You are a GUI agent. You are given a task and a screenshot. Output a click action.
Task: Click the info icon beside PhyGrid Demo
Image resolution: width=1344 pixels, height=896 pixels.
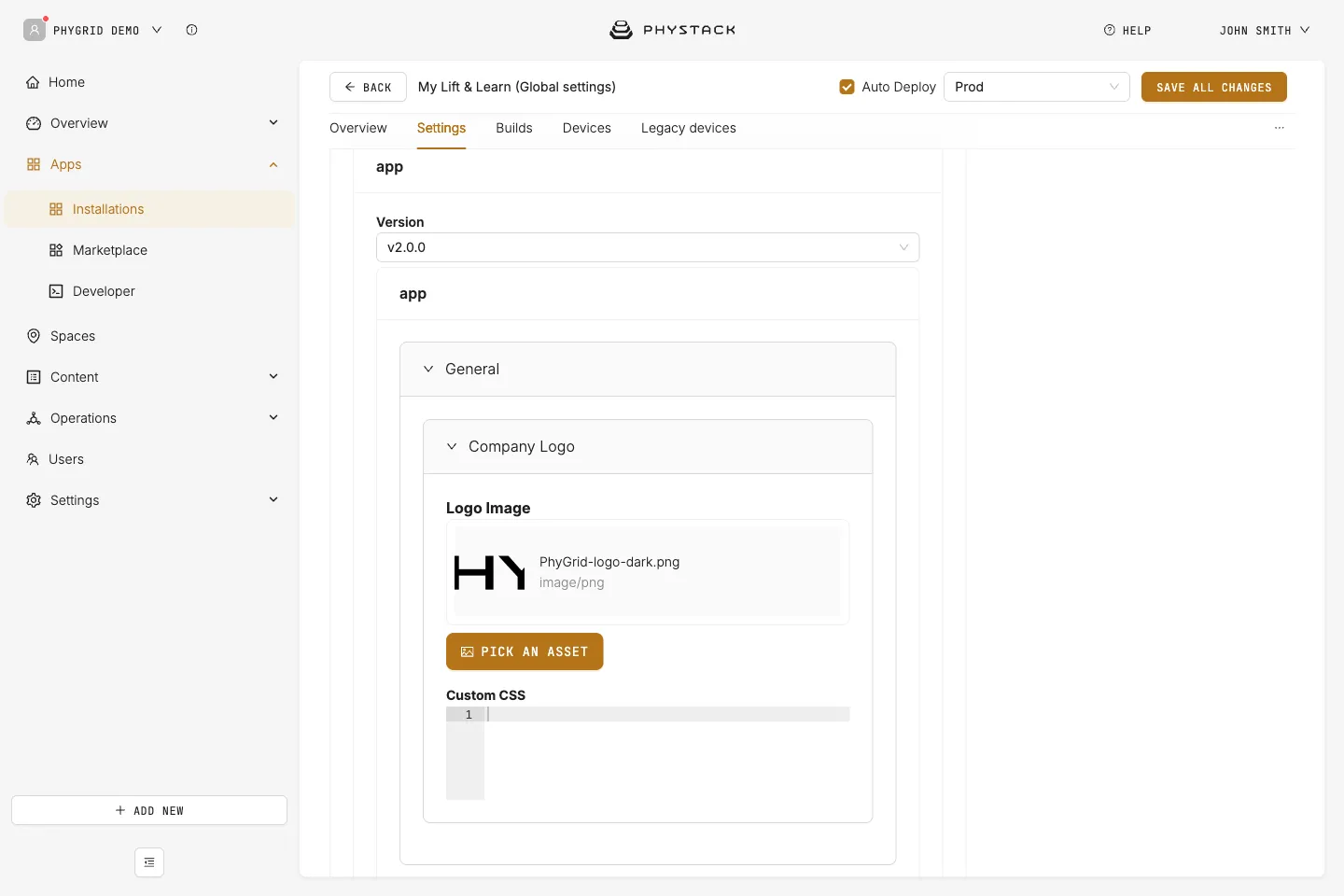tap(191, 30)
